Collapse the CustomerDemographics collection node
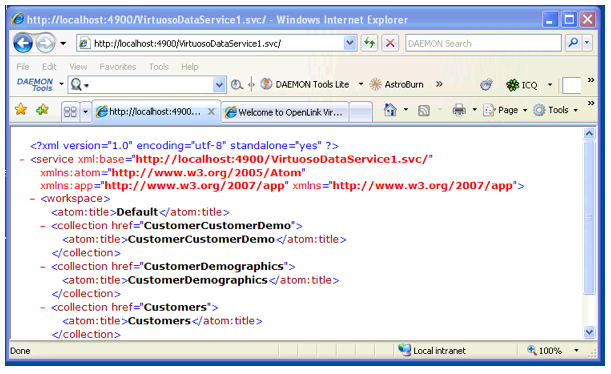611x374 pixels. click(43, 267)
